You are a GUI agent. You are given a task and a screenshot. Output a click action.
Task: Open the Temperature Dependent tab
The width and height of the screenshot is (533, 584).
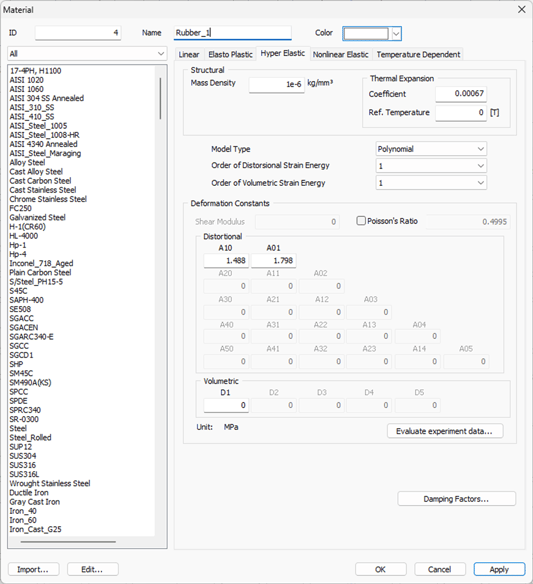pyautogui.click(x=418, y=54)
